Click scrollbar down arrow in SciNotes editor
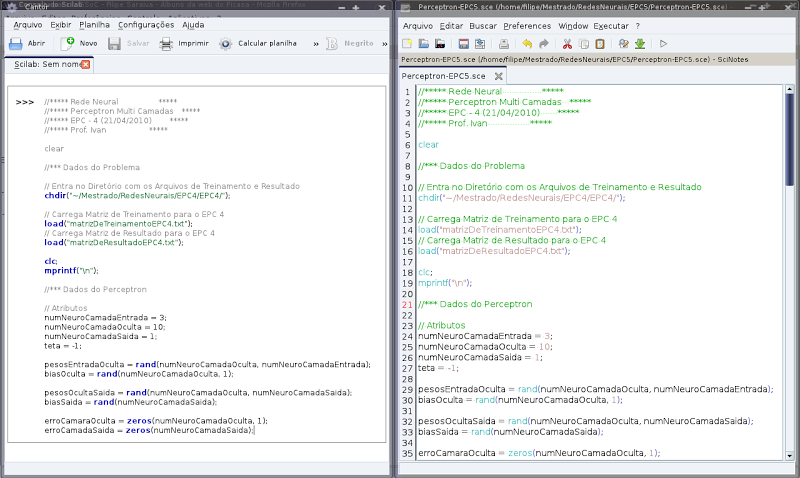The width and height of the screenshot is (800, 478). 790,456
